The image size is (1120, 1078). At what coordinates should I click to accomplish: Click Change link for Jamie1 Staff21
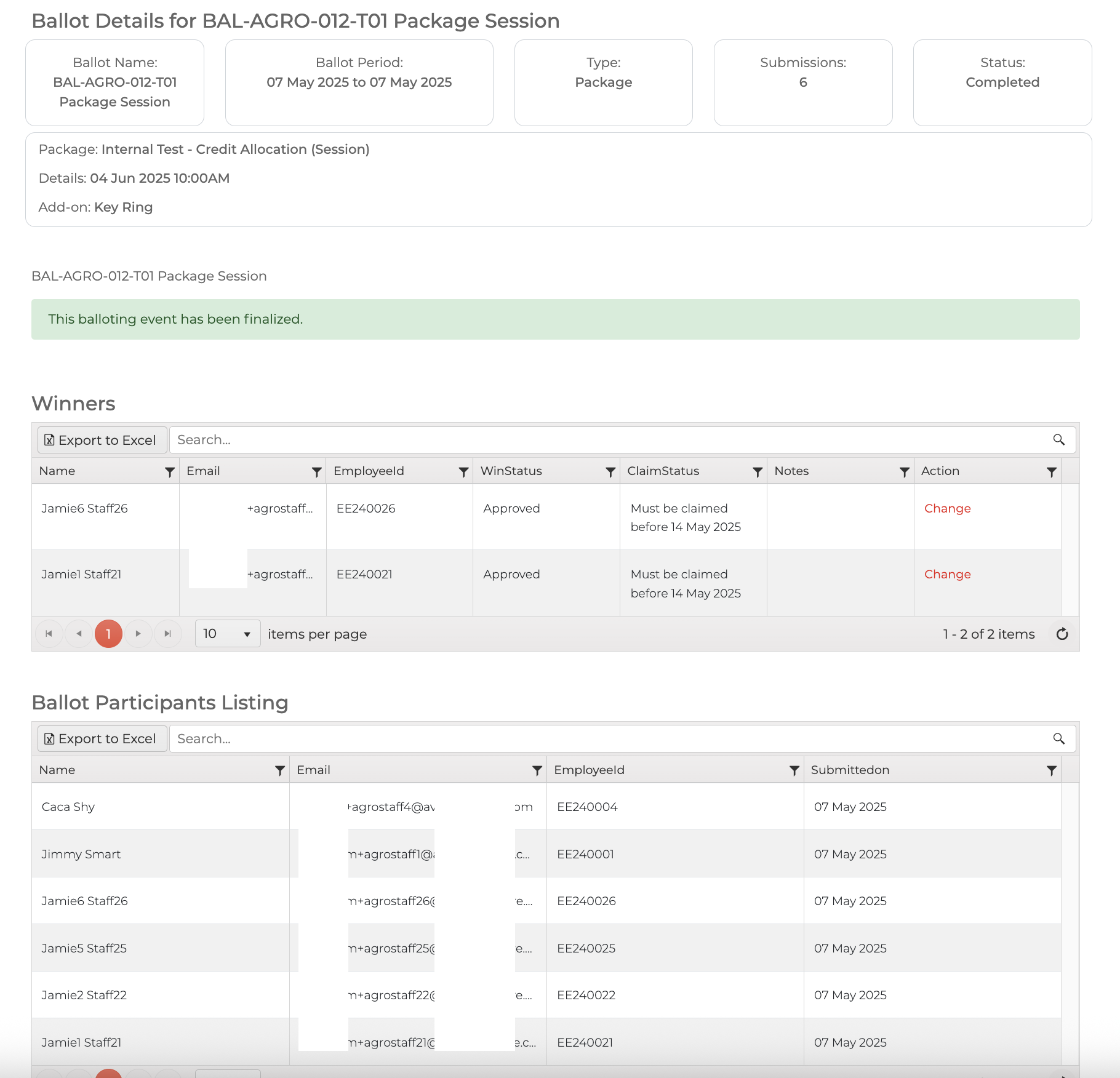[x=947, y=574]
